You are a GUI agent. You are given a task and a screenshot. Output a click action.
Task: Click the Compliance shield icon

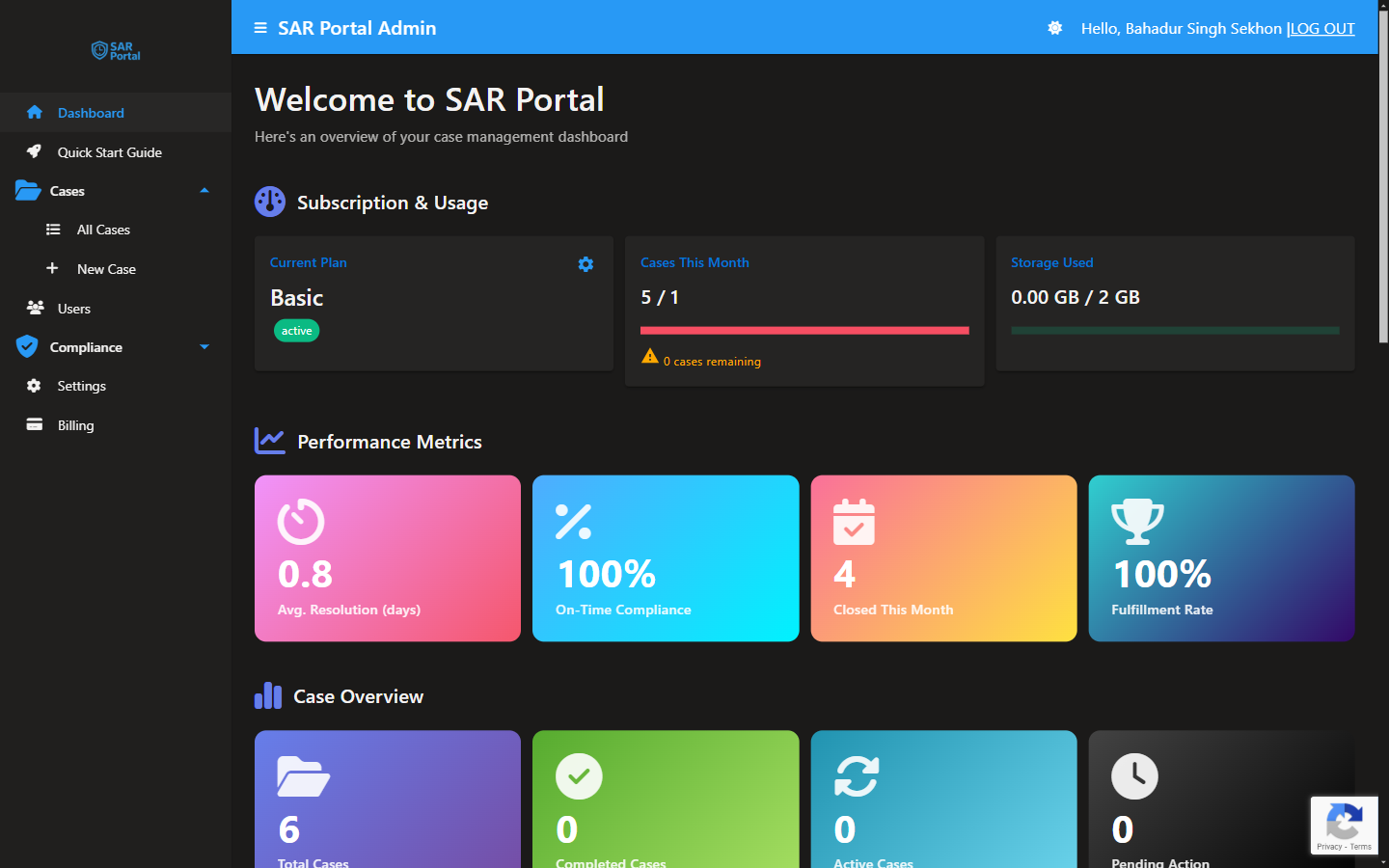click(27, 346)
